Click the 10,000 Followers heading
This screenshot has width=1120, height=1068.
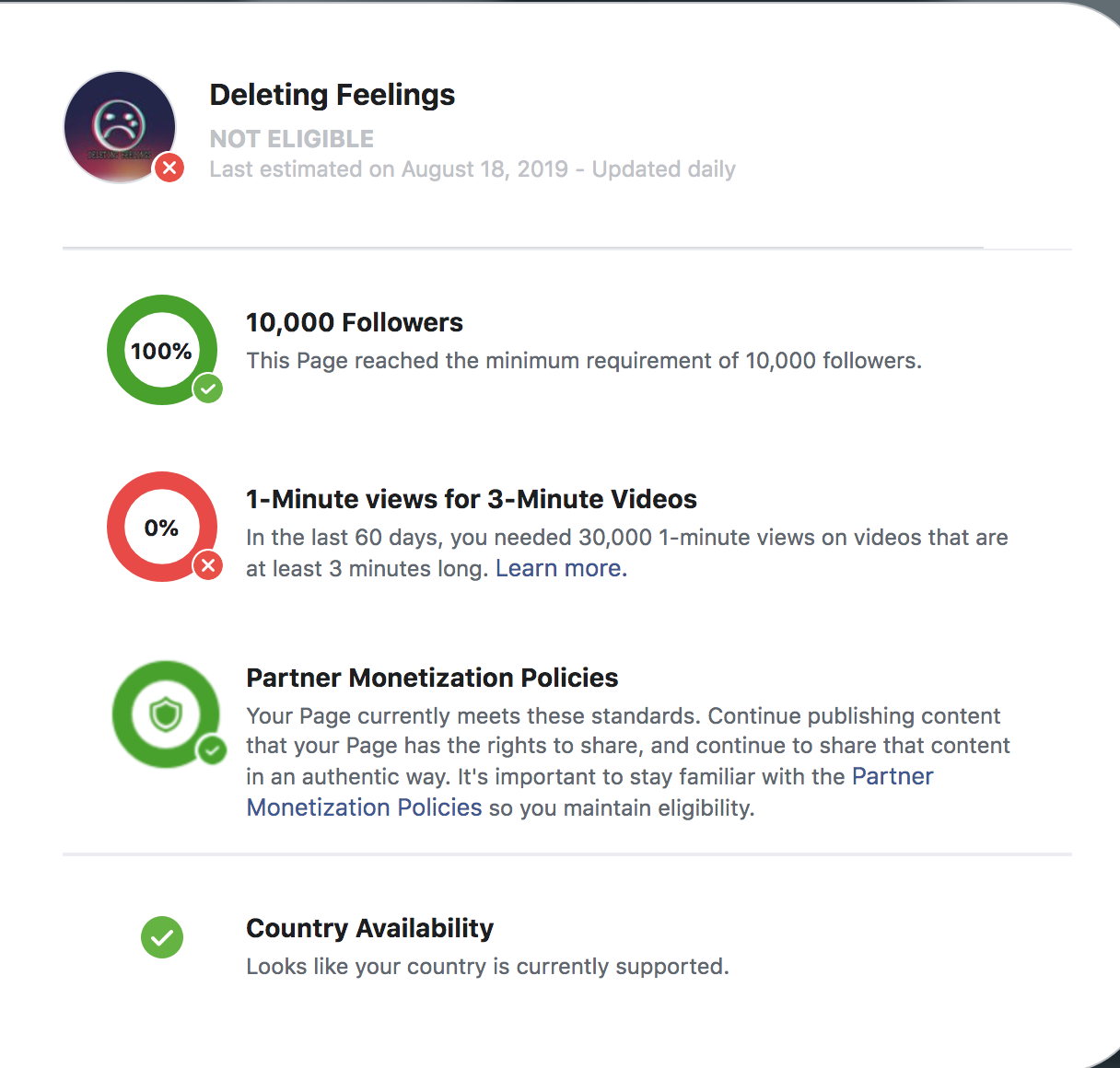(x=355, y=322)
